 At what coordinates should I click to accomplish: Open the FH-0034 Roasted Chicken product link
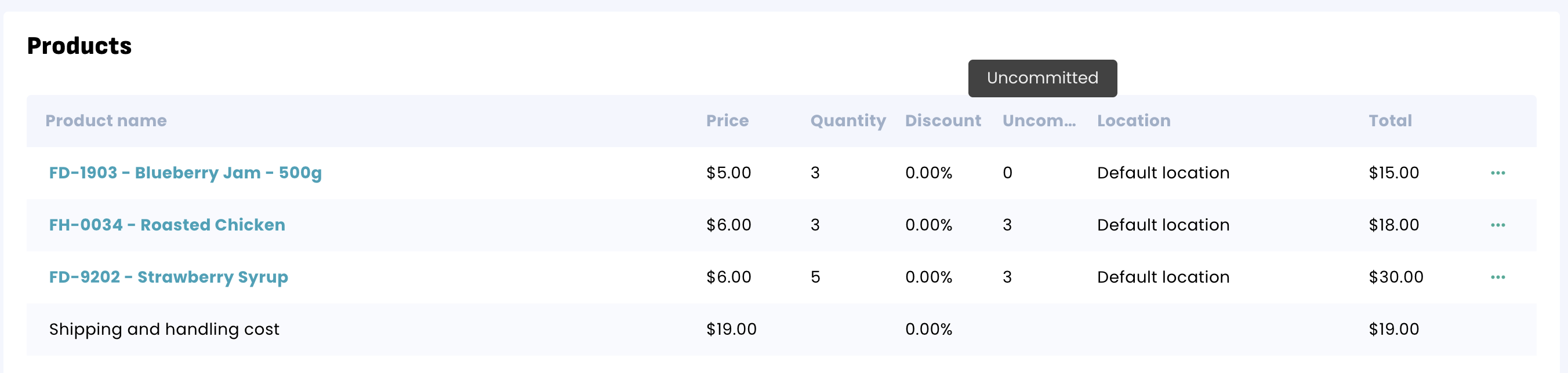167,225
